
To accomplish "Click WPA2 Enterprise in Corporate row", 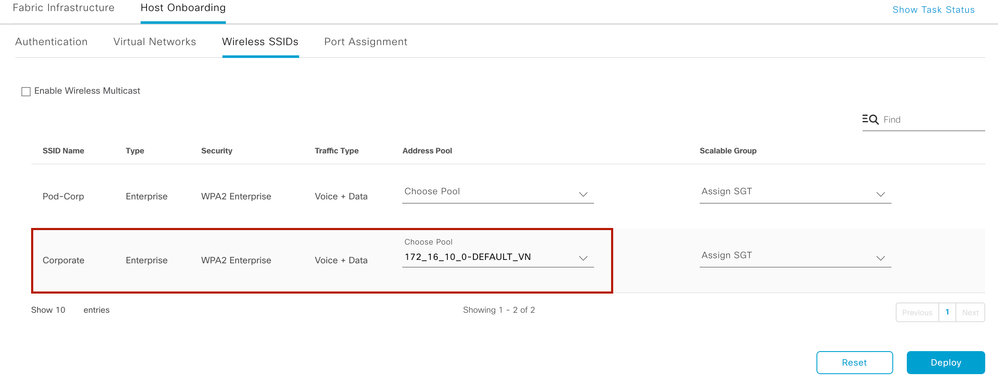I will pyautogui.click(x=236, y=260).
